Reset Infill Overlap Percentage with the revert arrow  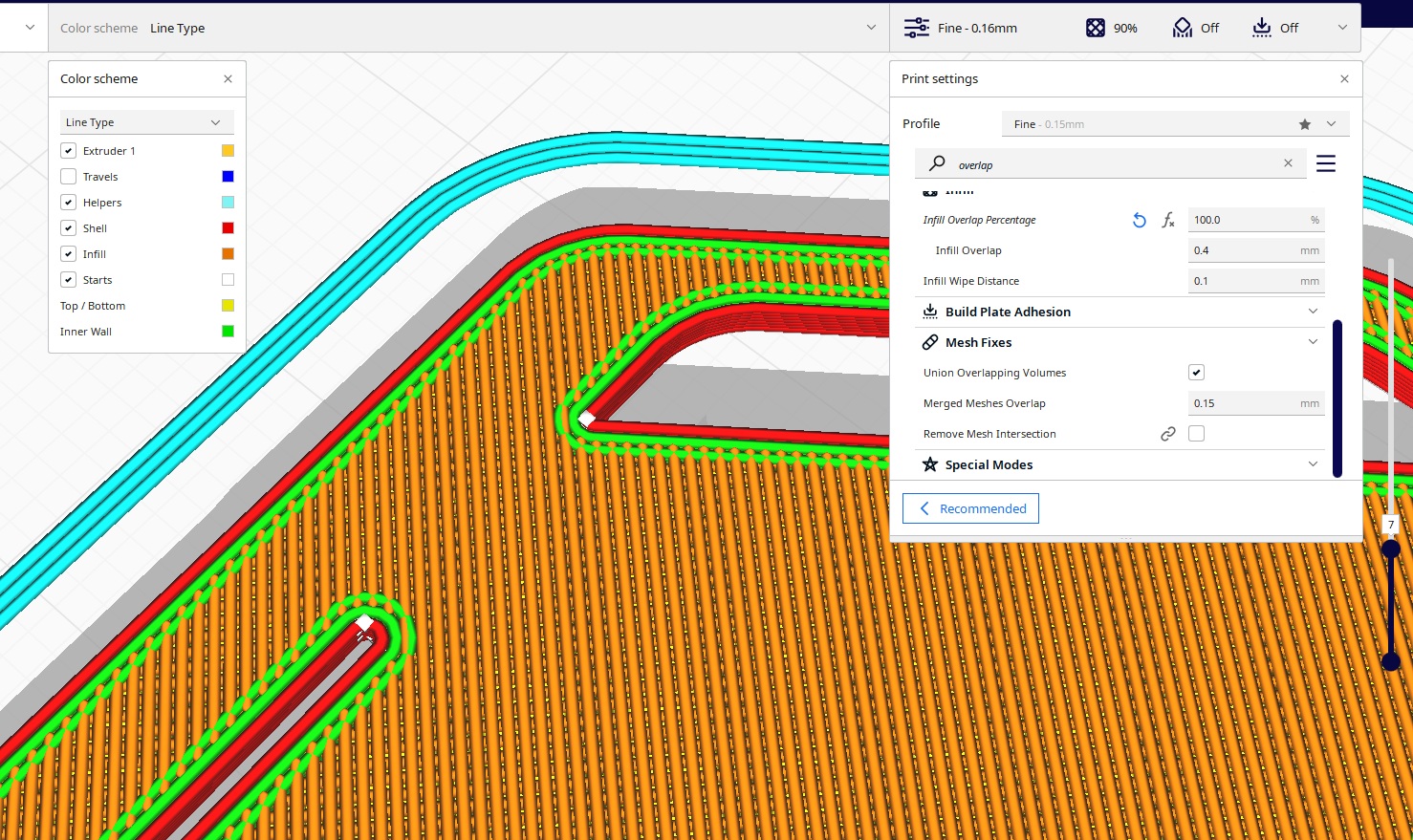[x=1139, y=220]
